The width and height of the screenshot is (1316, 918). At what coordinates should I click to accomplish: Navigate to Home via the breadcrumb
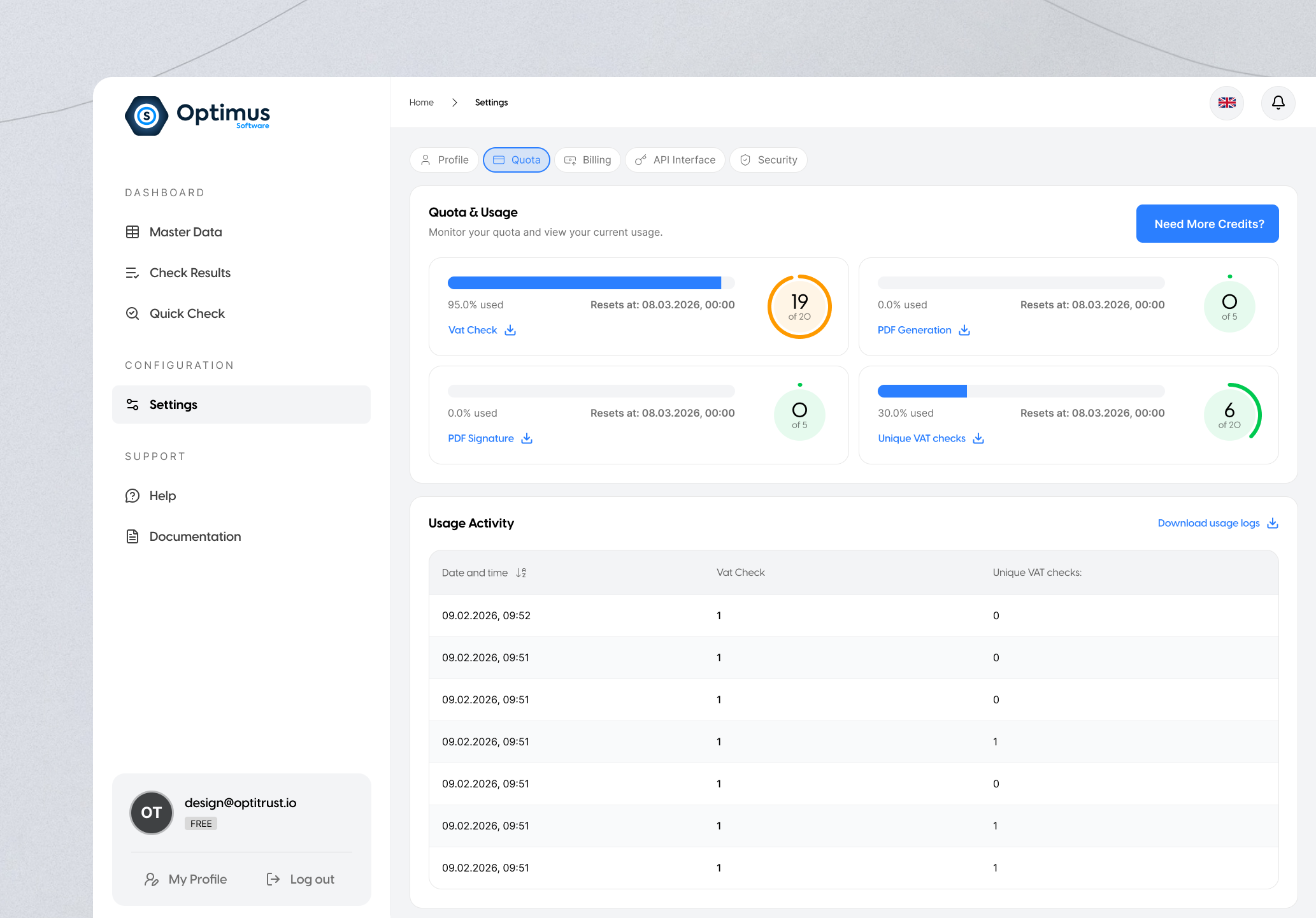(x=421, y=102)
